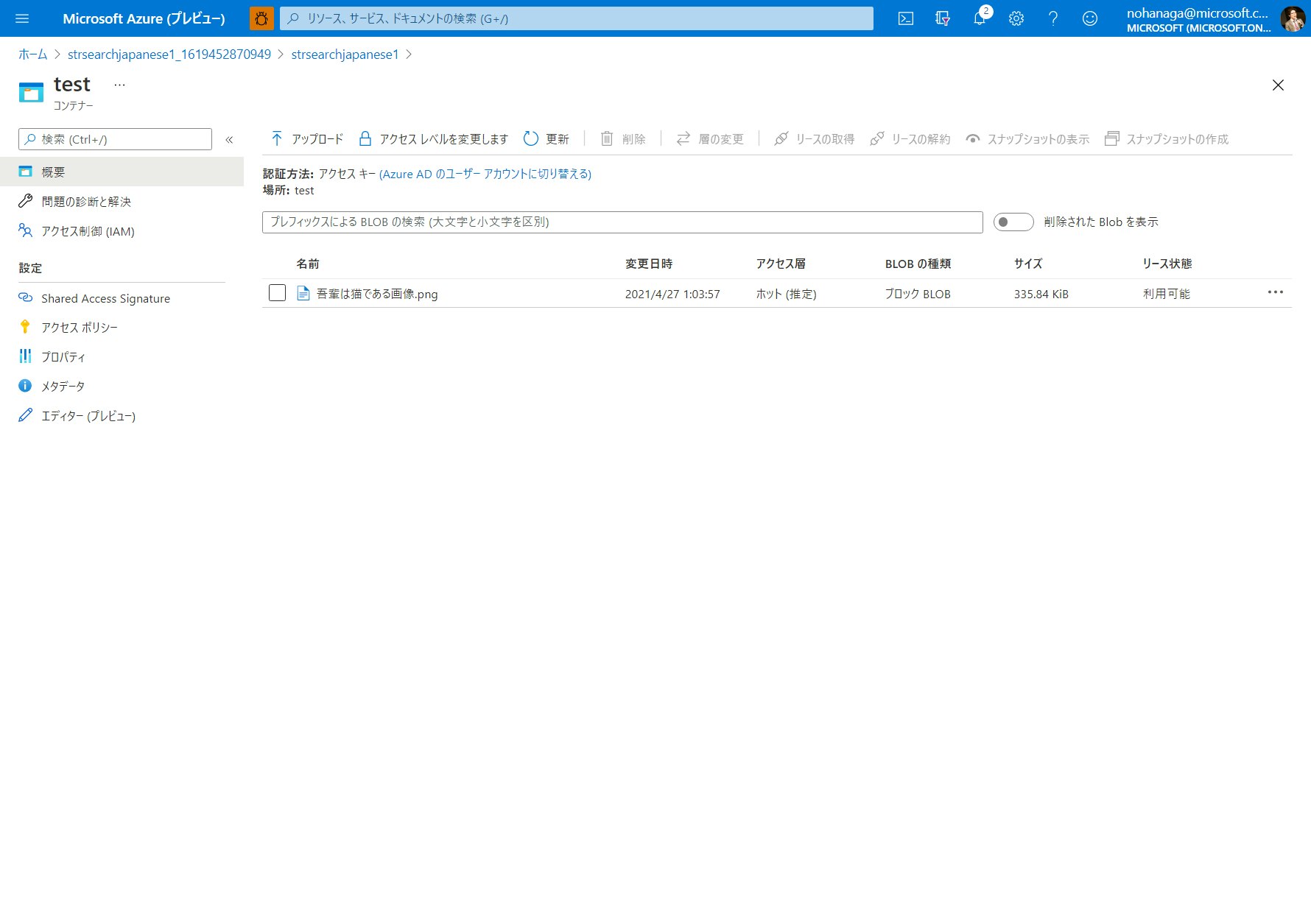Switch to プロパティ in the settings menu
The image size is (1311, 924).
point(65,356)
